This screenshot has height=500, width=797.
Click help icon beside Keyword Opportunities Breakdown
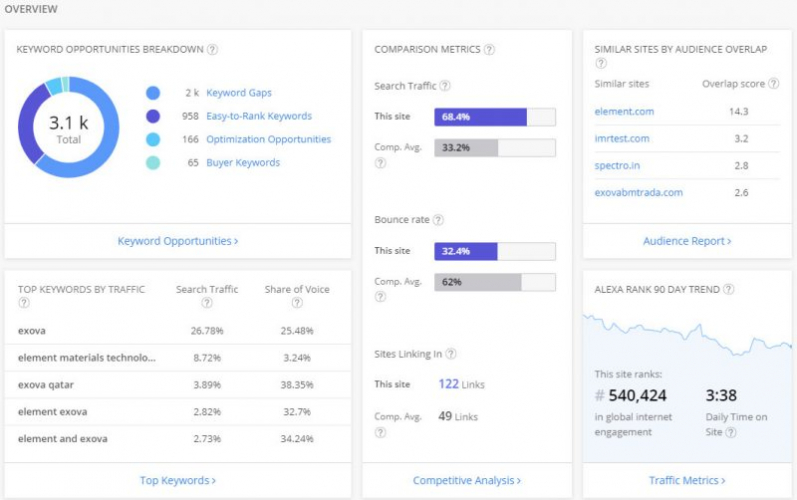click(x=213, y=50)
